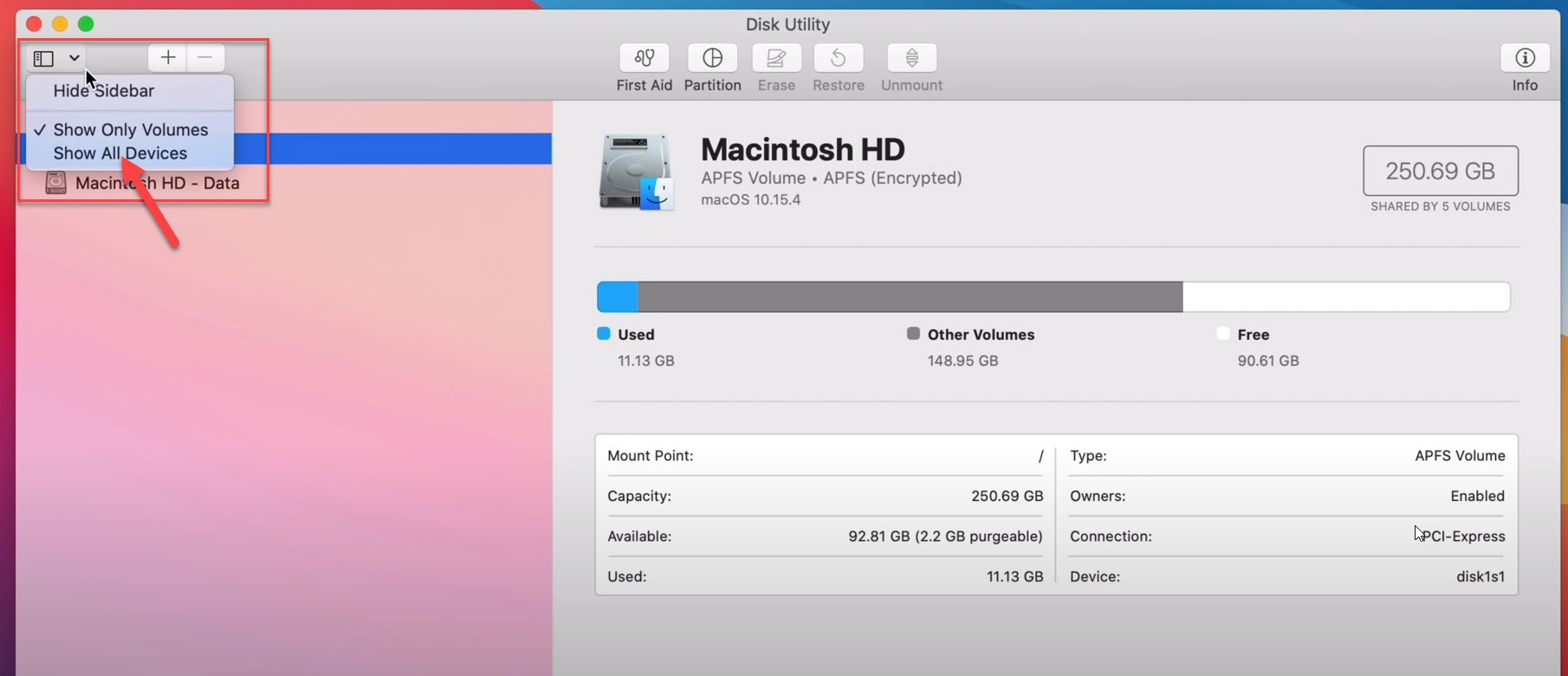The height and width of the screenshot is (676, 1568).
Task: Click the 250.69 GB capacity box
Action: click(1440, 171)
